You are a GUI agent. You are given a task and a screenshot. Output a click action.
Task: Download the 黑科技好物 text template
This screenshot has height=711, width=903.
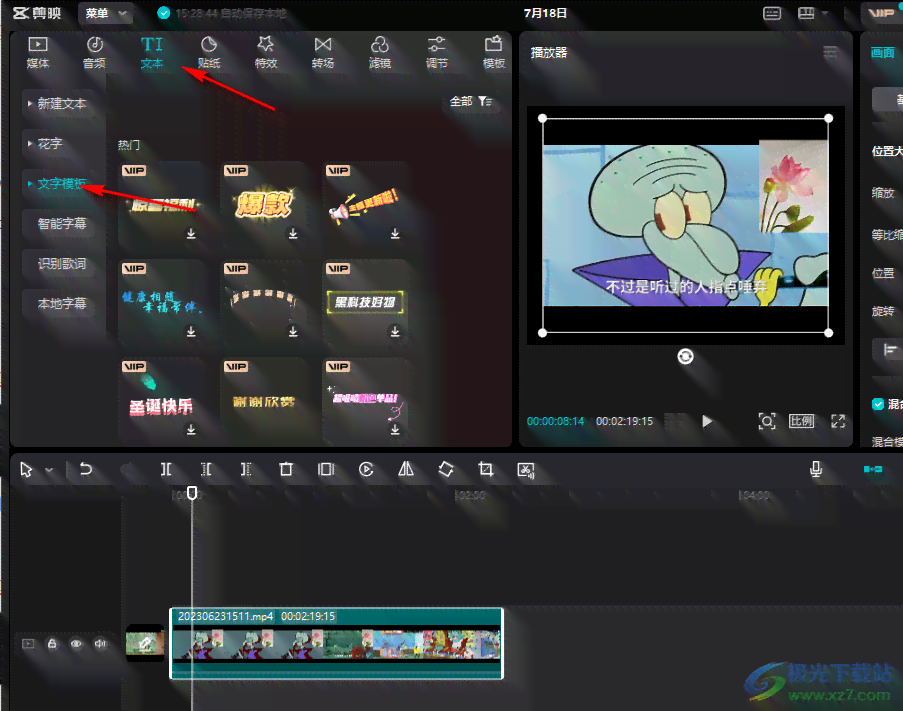(x=395, y=332)
